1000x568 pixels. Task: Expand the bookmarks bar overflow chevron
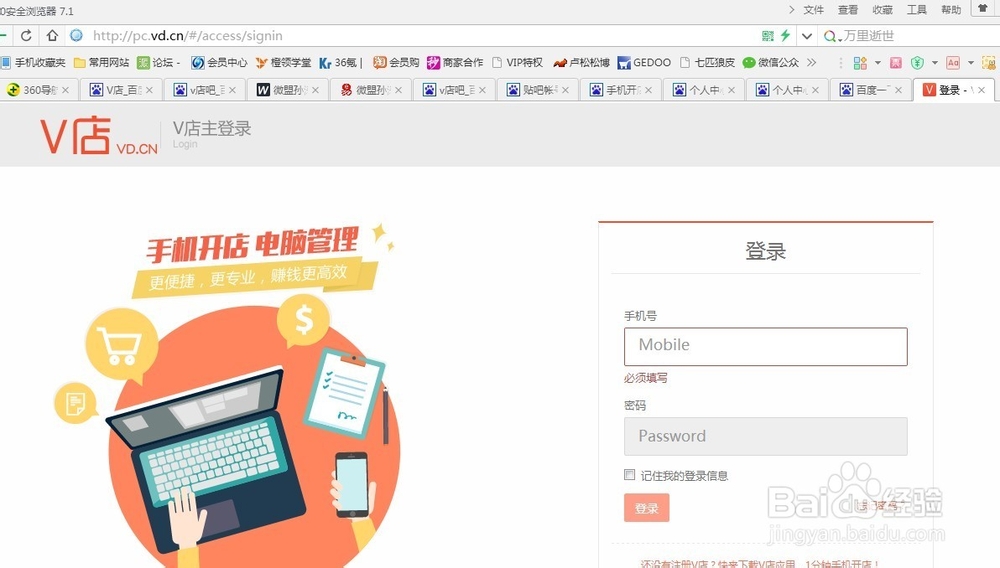pyautogui.click(x=811, y=62)
